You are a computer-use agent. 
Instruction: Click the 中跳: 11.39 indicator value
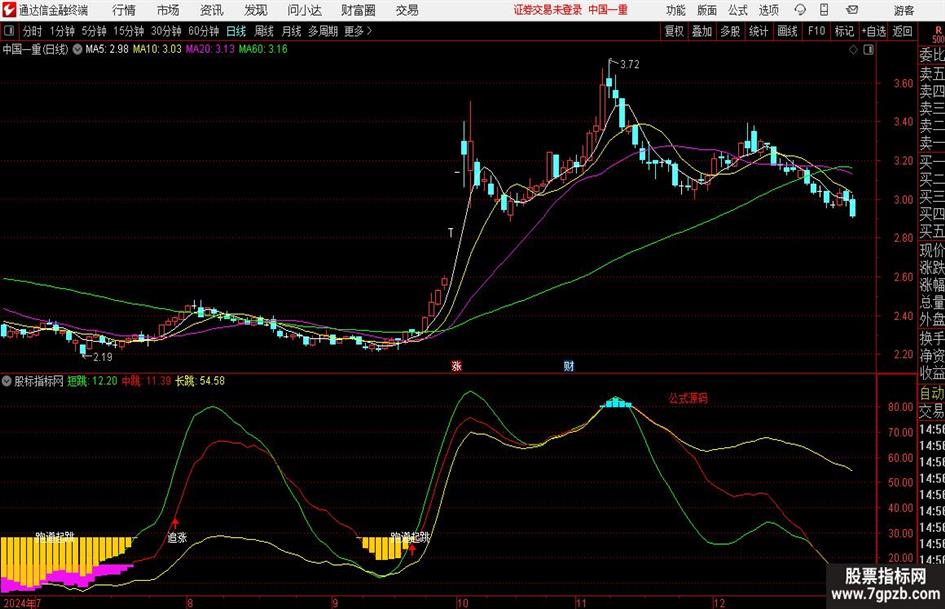pos(146,381)
